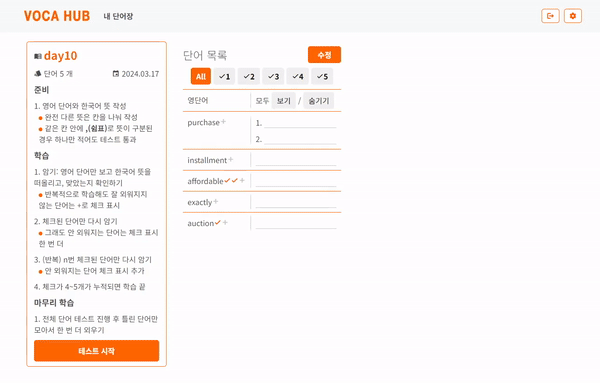Click the book icon beside day10

click(x=38, y=57)
